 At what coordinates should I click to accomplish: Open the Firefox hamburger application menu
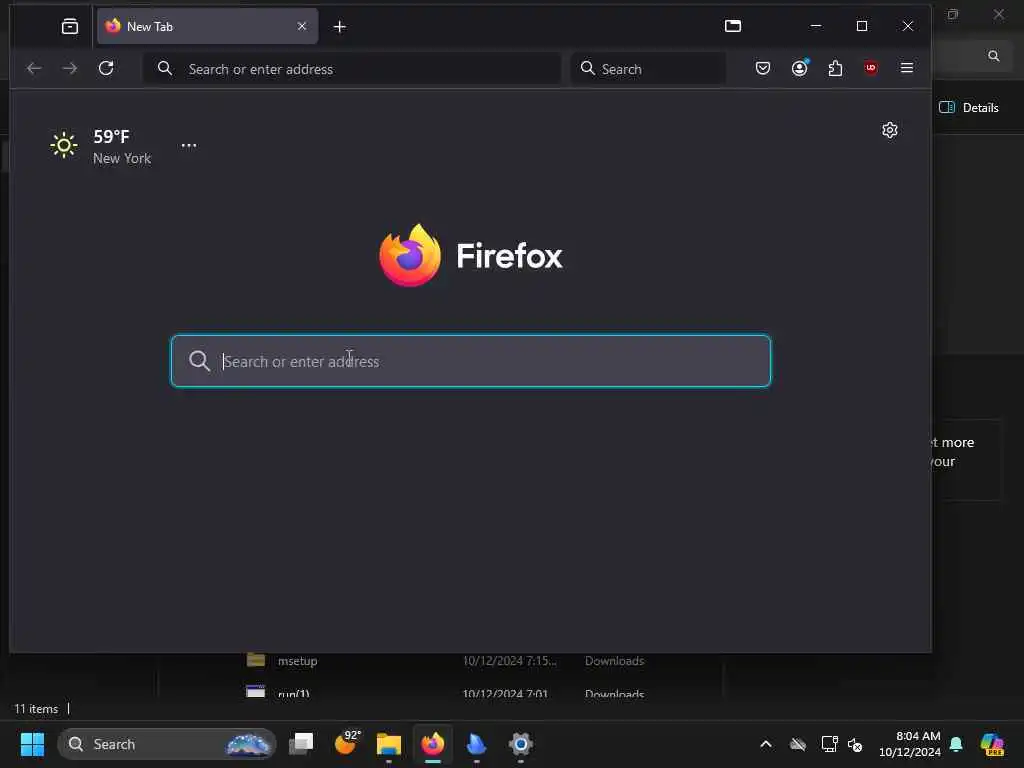pos(906,68)
